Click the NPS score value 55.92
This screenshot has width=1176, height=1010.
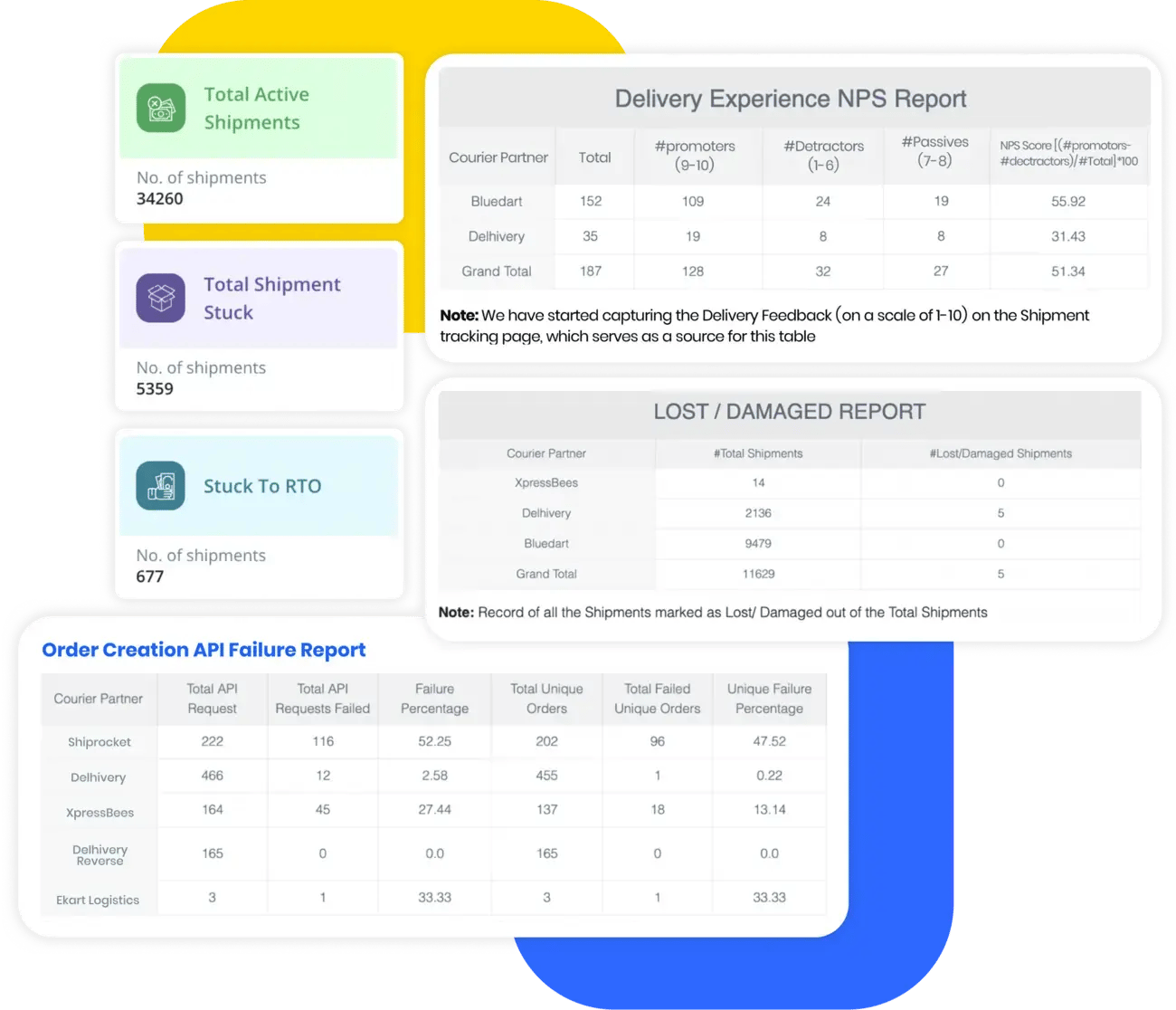[x=1068, y=201]
